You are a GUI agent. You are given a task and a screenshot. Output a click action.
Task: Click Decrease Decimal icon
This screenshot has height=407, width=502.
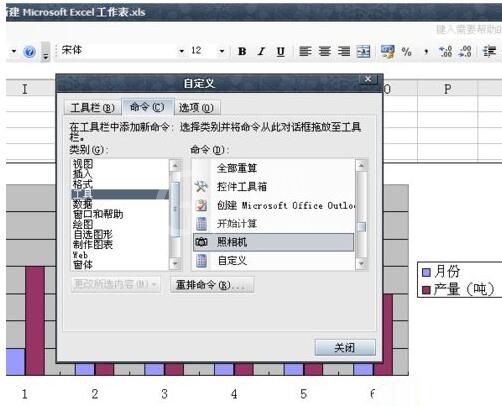465,52
